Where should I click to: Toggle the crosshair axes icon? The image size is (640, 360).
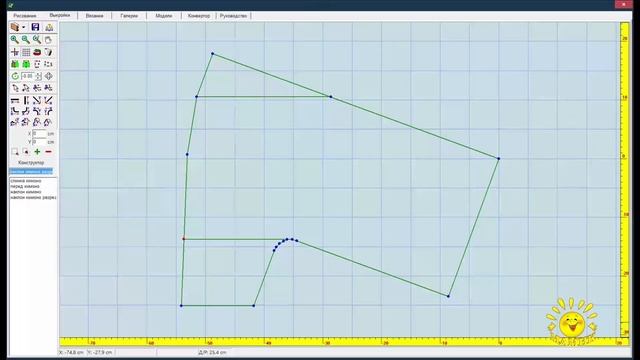[15, 52]
